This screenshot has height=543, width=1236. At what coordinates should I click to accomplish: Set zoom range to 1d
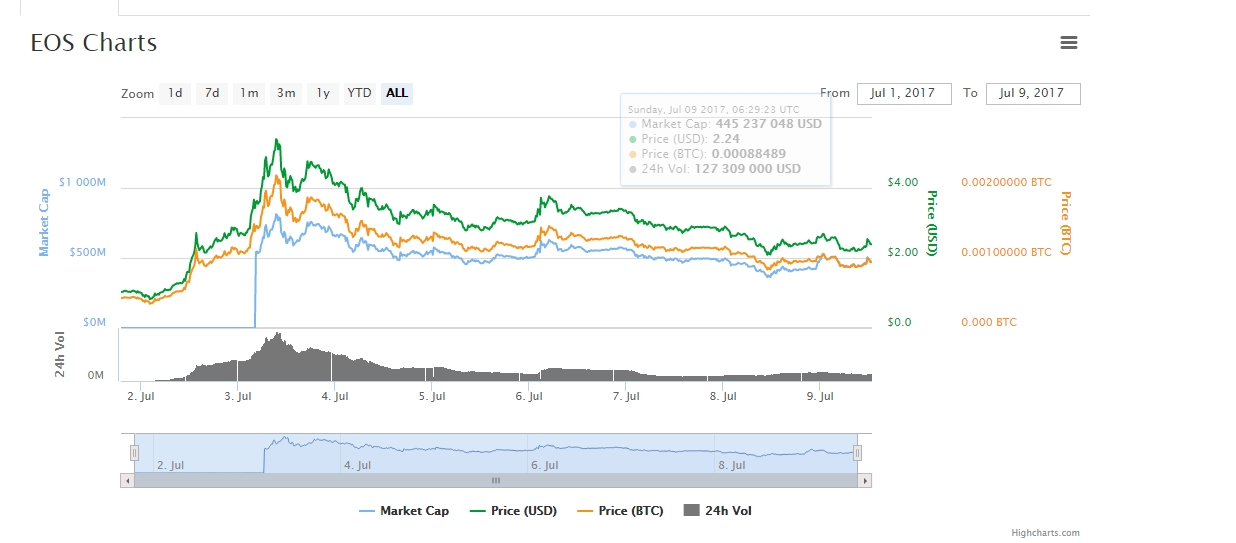tap(175, 93)
